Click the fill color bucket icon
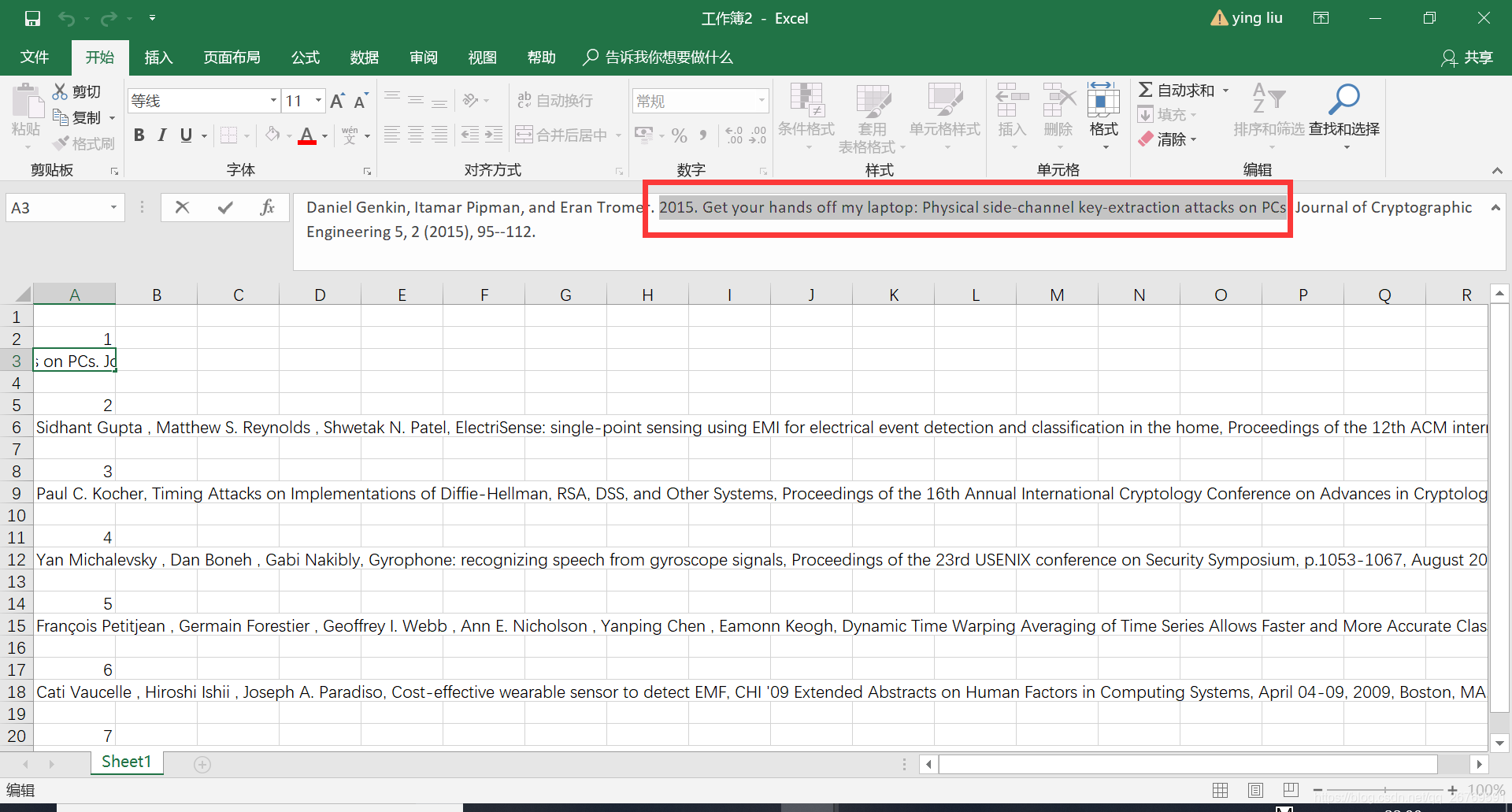The image size is (1512, 812). point(272,135)
